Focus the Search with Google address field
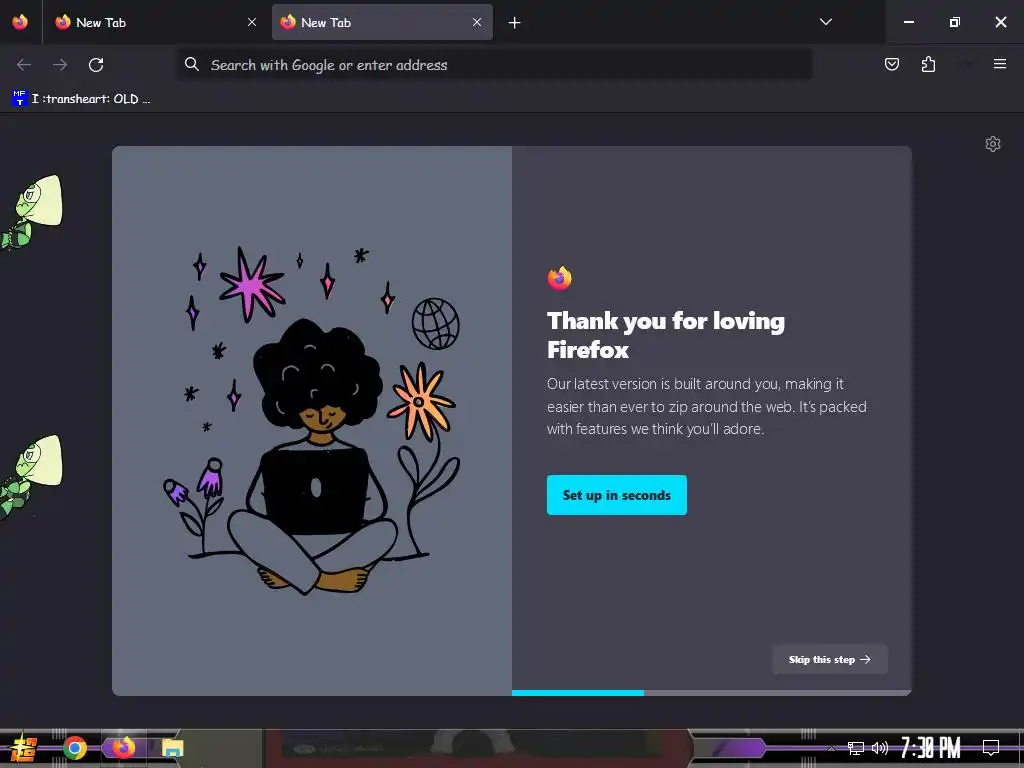Screen dimensions: 1024x768 494,64
